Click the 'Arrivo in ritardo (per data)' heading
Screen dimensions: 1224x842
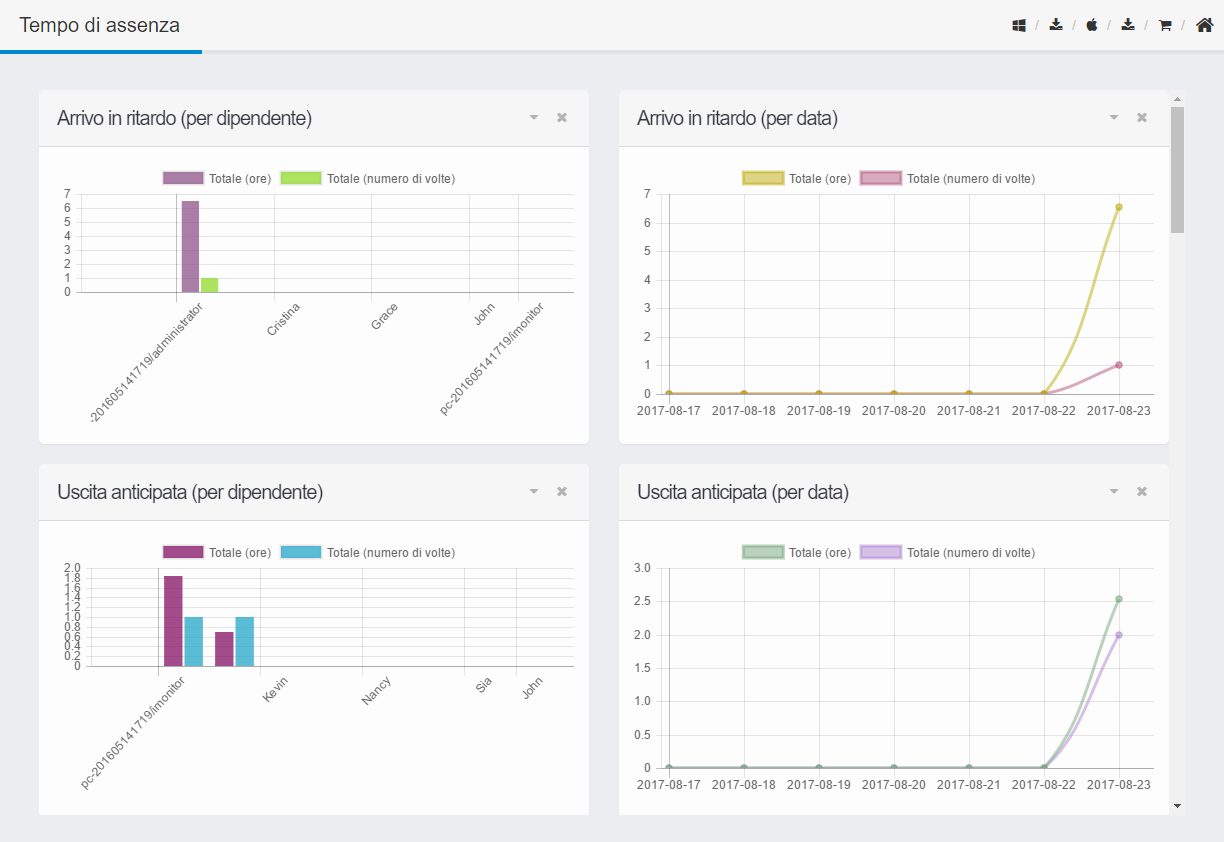737,118
